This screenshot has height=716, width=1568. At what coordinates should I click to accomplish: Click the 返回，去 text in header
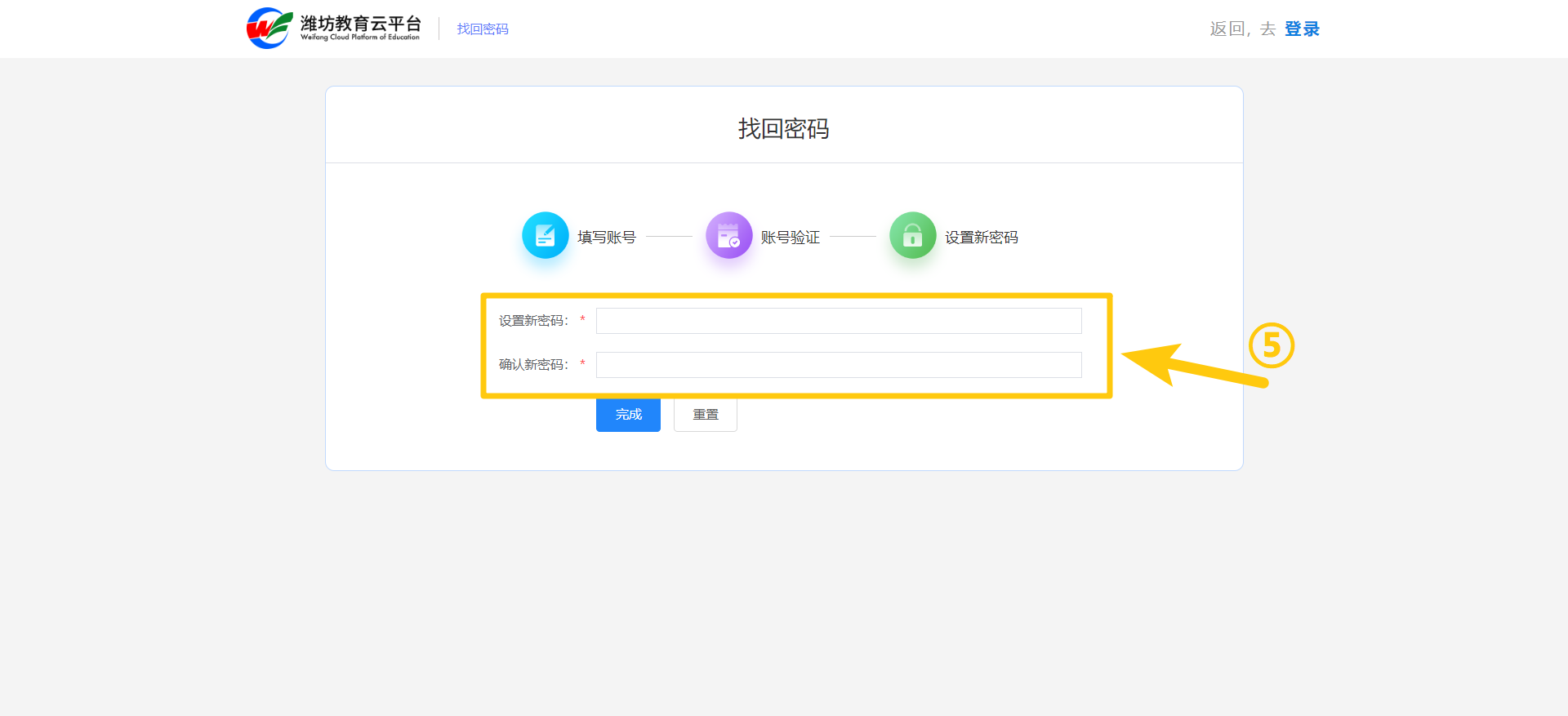(1243, 29)
